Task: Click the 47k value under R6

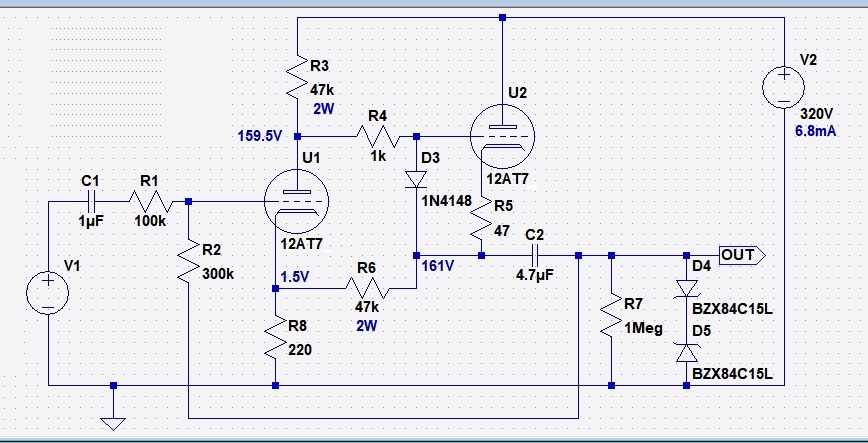Action: 367,306
